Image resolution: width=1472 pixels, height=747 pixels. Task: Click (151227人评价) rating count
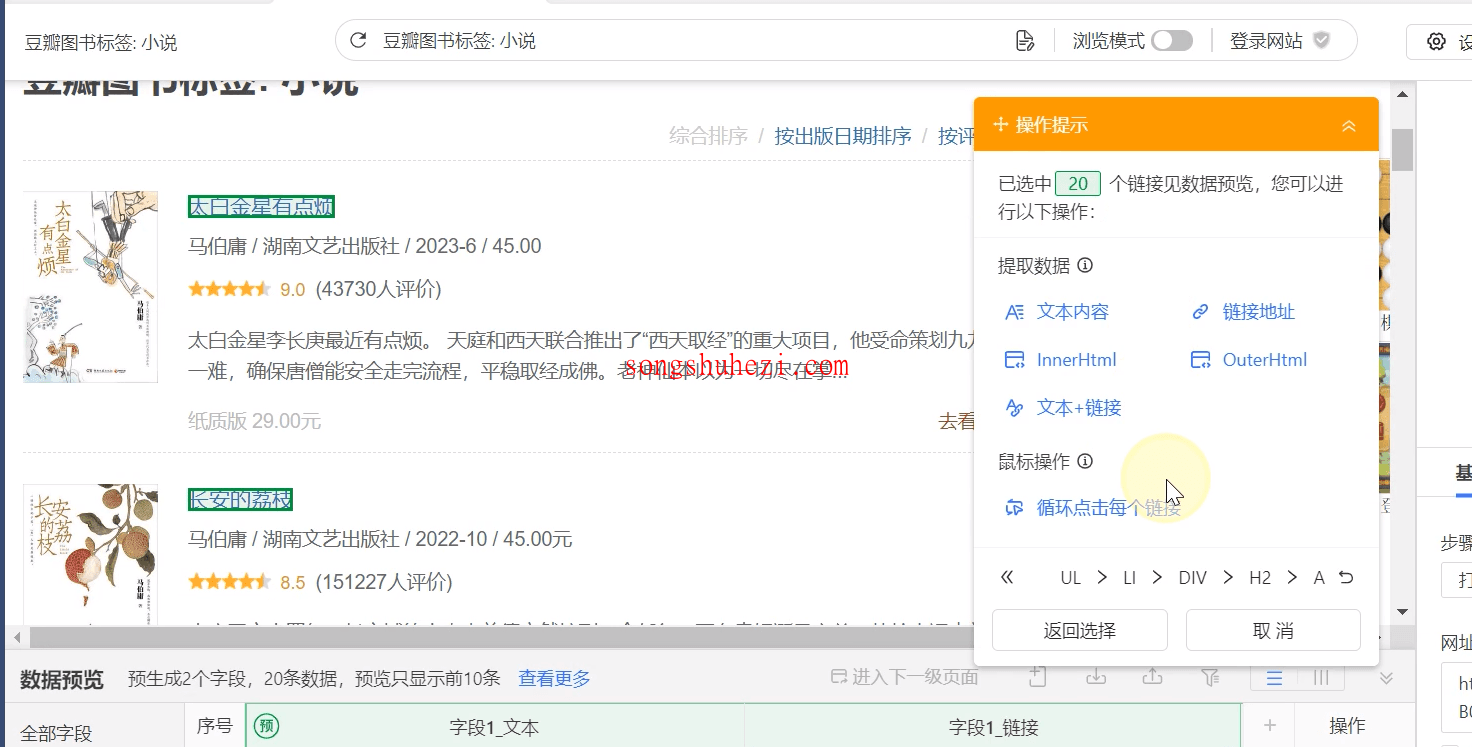click(384, 582)
